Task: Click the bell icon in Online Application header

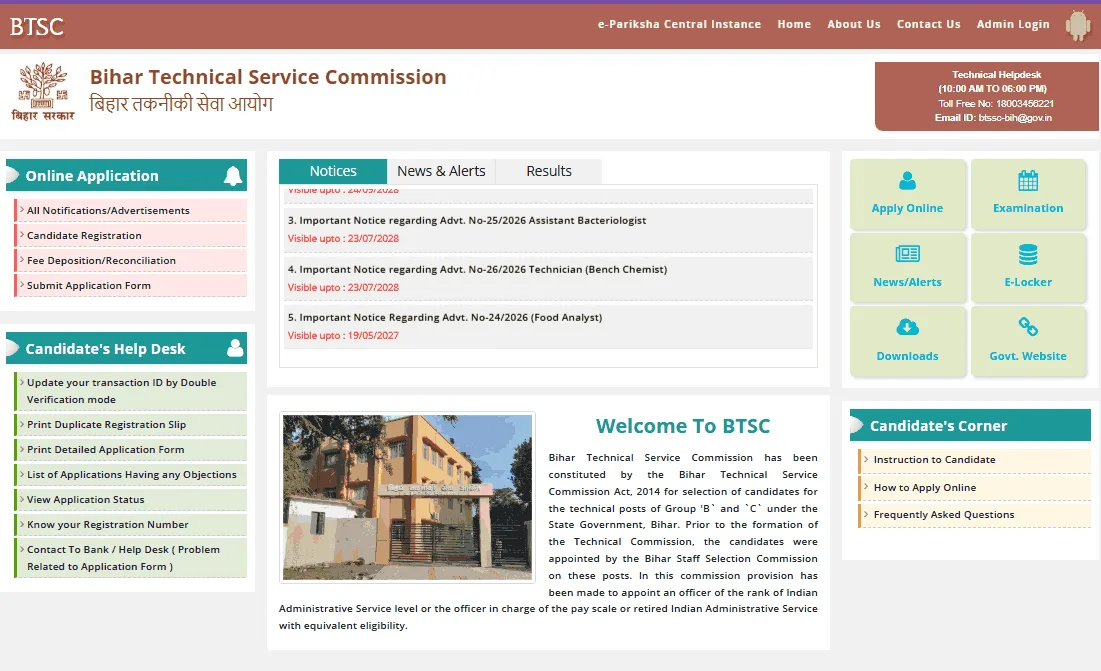Action: pyautogui.click(x=233, y=175)
